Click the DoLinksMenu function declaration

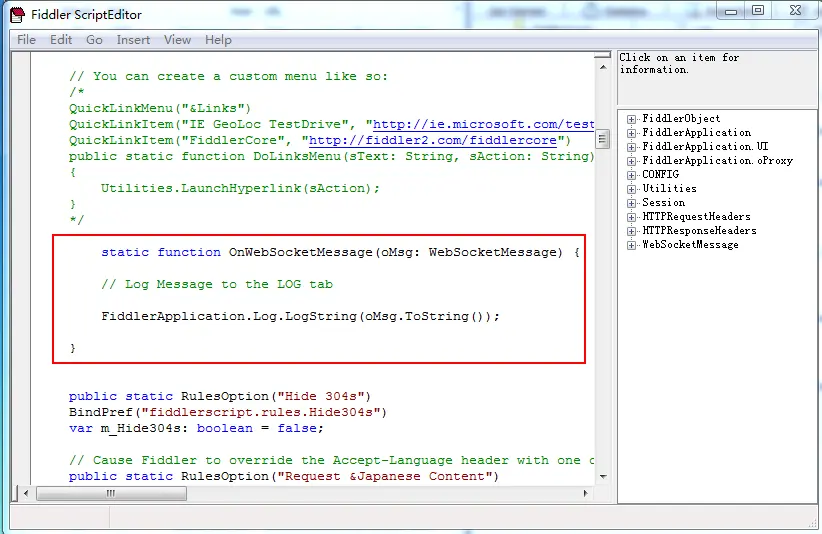tap(331, 156)
